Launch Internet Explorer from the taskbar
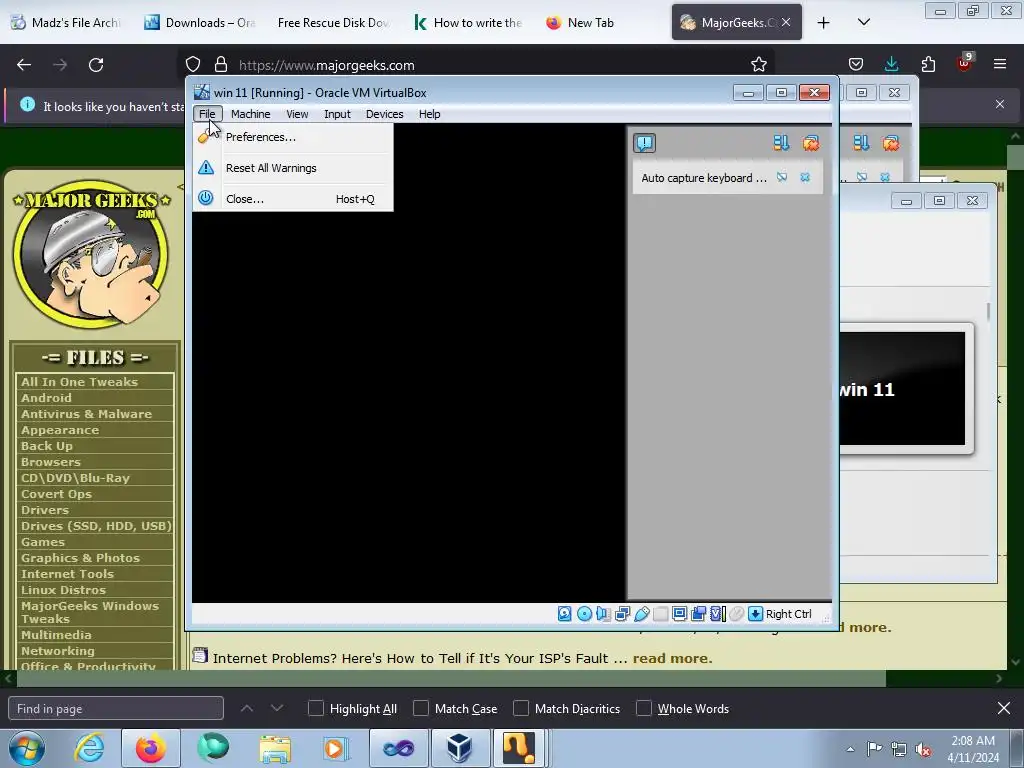Screen dimensions: 1024x768 pyautogui.click(x=89, y=748)
